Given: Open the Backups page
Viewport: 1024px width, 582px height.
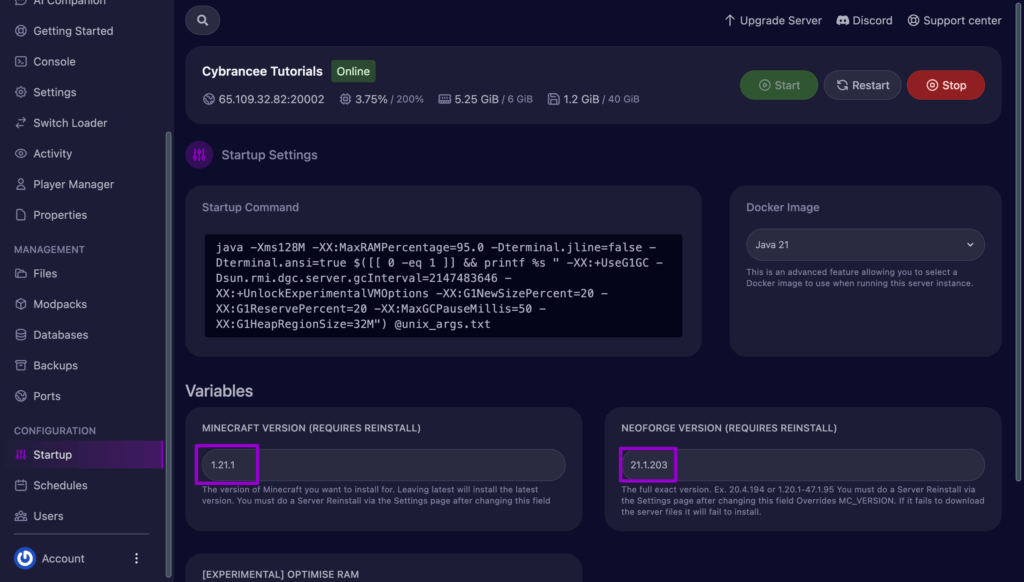Looking at the screenshot, I should click(x=56, y=365).
